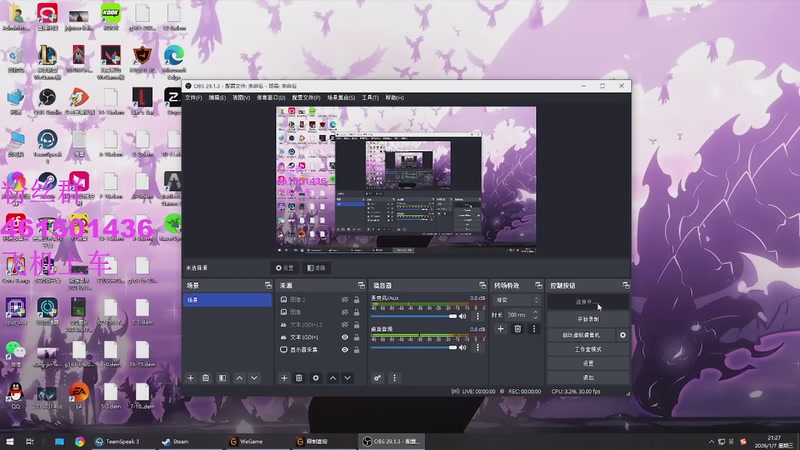The height and width of the screenshot is (450, 800).
Task: Open scene filters icon in Scenes panel footer
Action: (222, 378)
